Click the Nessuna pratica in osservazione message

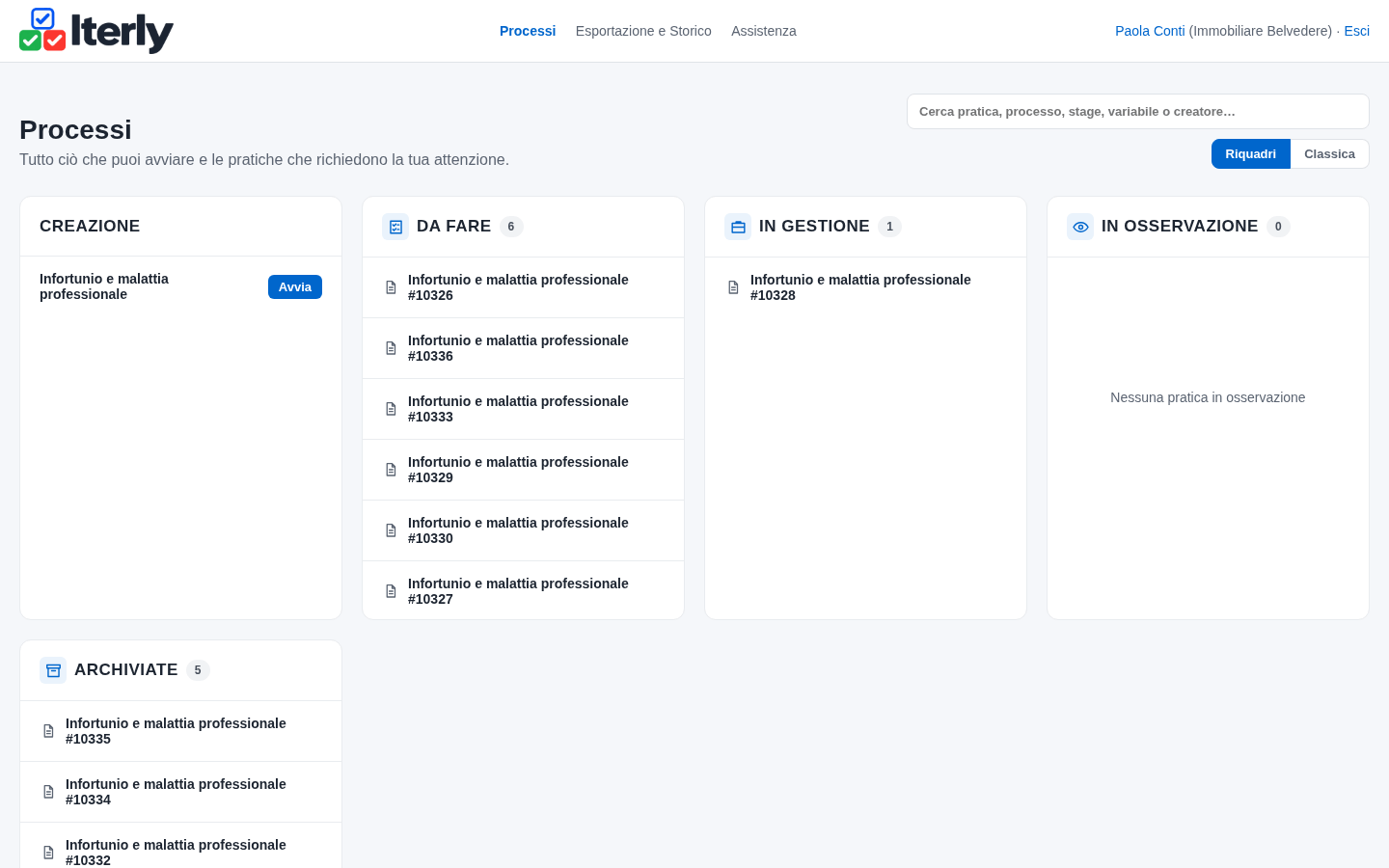tap(1208, 397)
